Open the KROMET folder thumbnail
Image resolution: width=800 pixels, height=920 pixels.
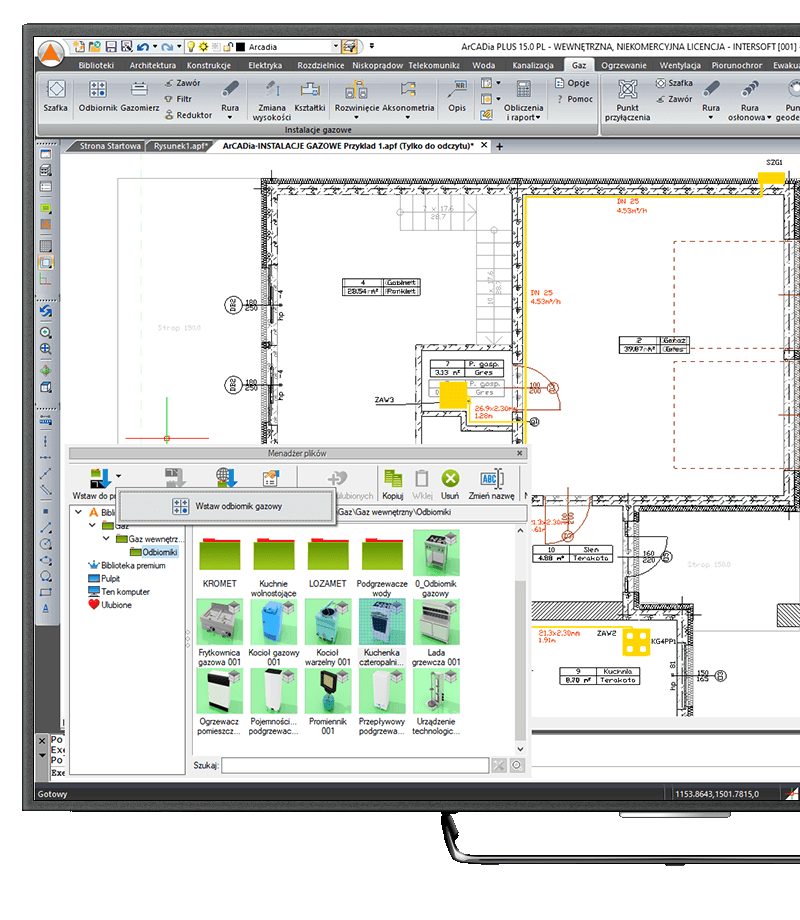220,561
